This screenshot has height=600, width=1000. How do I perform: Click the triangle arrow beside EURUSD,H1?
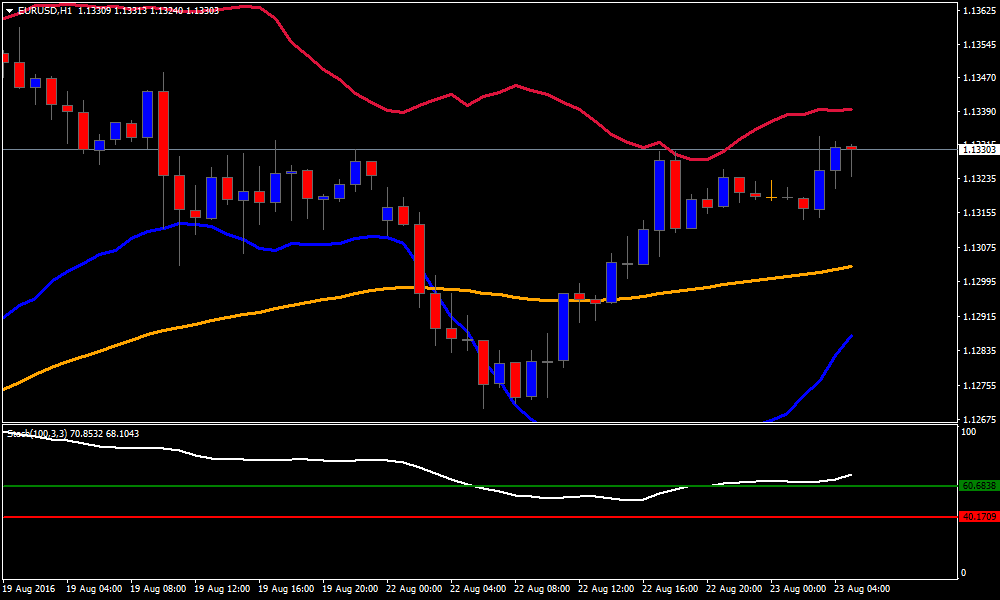pos(10,11)
